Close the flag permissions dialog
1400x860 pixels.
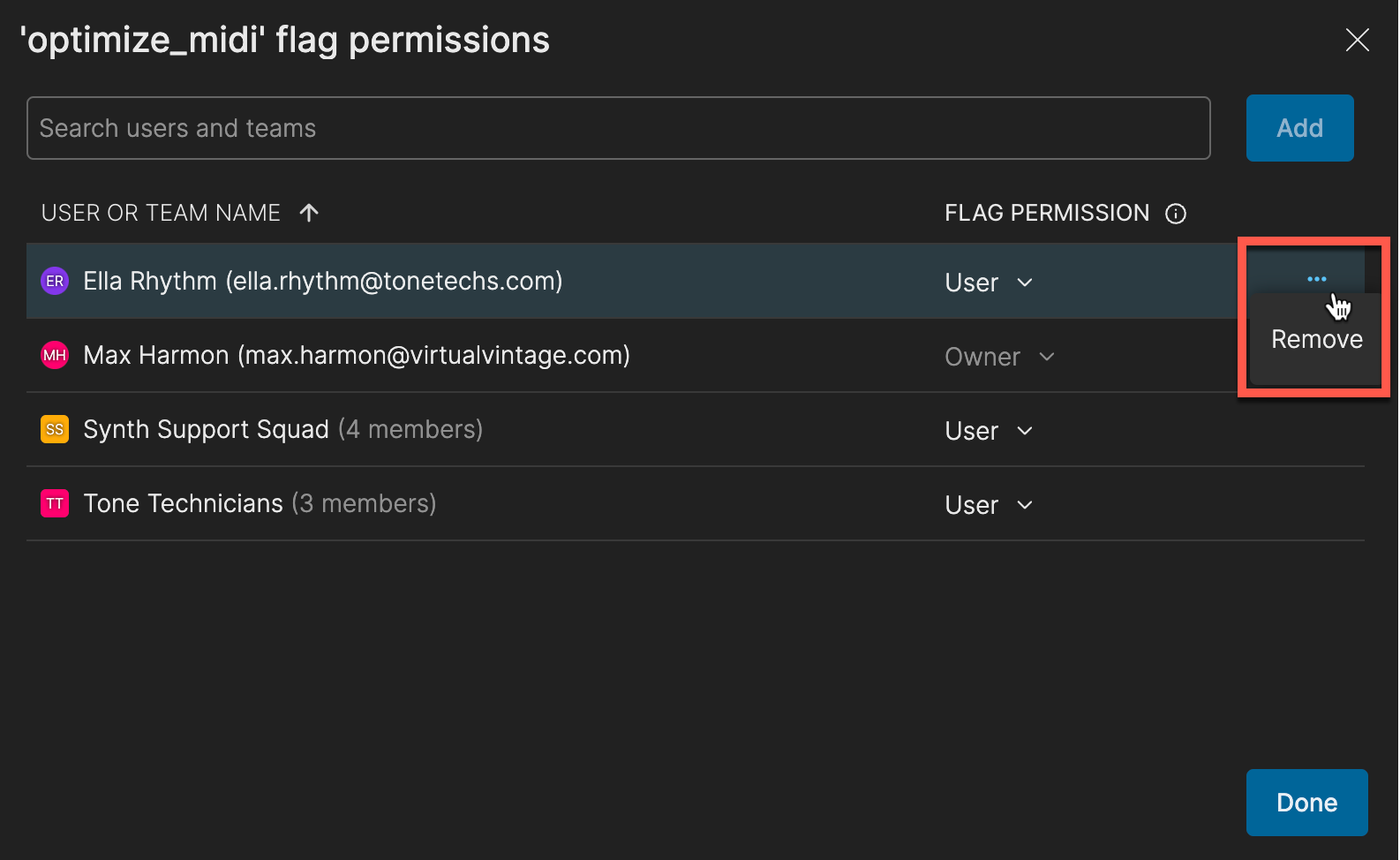coord(1357,40)
